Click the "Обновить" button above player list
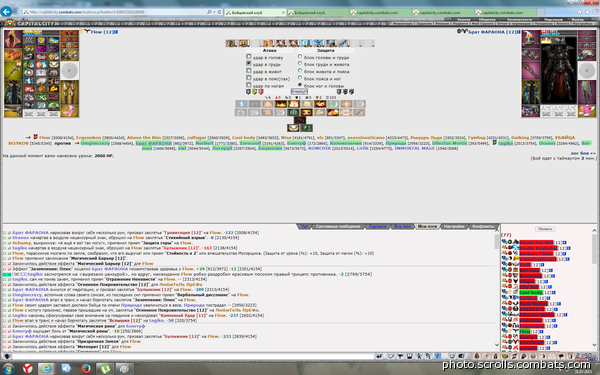Screen dimensions: 600x375 pyautogui.click(x=545, y=229)
